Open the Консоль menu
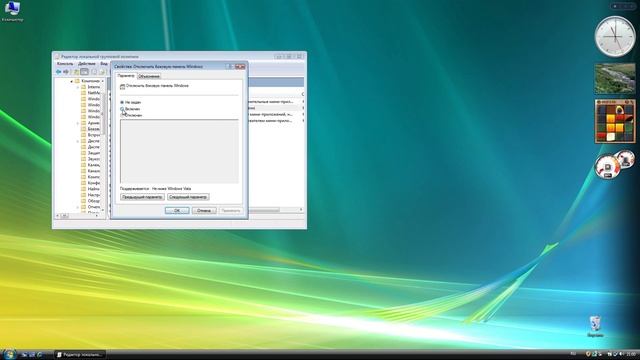640x360 pixels. pyautogui.click(x=64, y=64)
